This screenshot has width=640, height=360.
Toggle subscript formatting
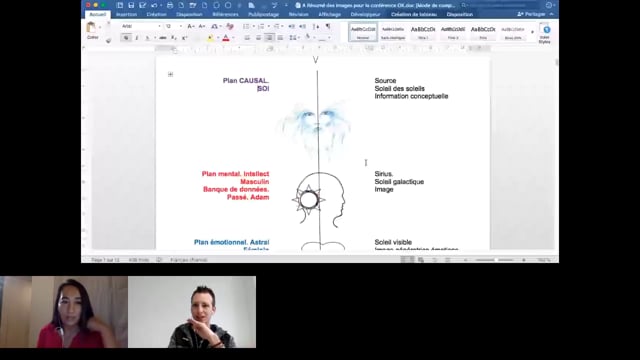pyautogui.click(x=173, y=38)
